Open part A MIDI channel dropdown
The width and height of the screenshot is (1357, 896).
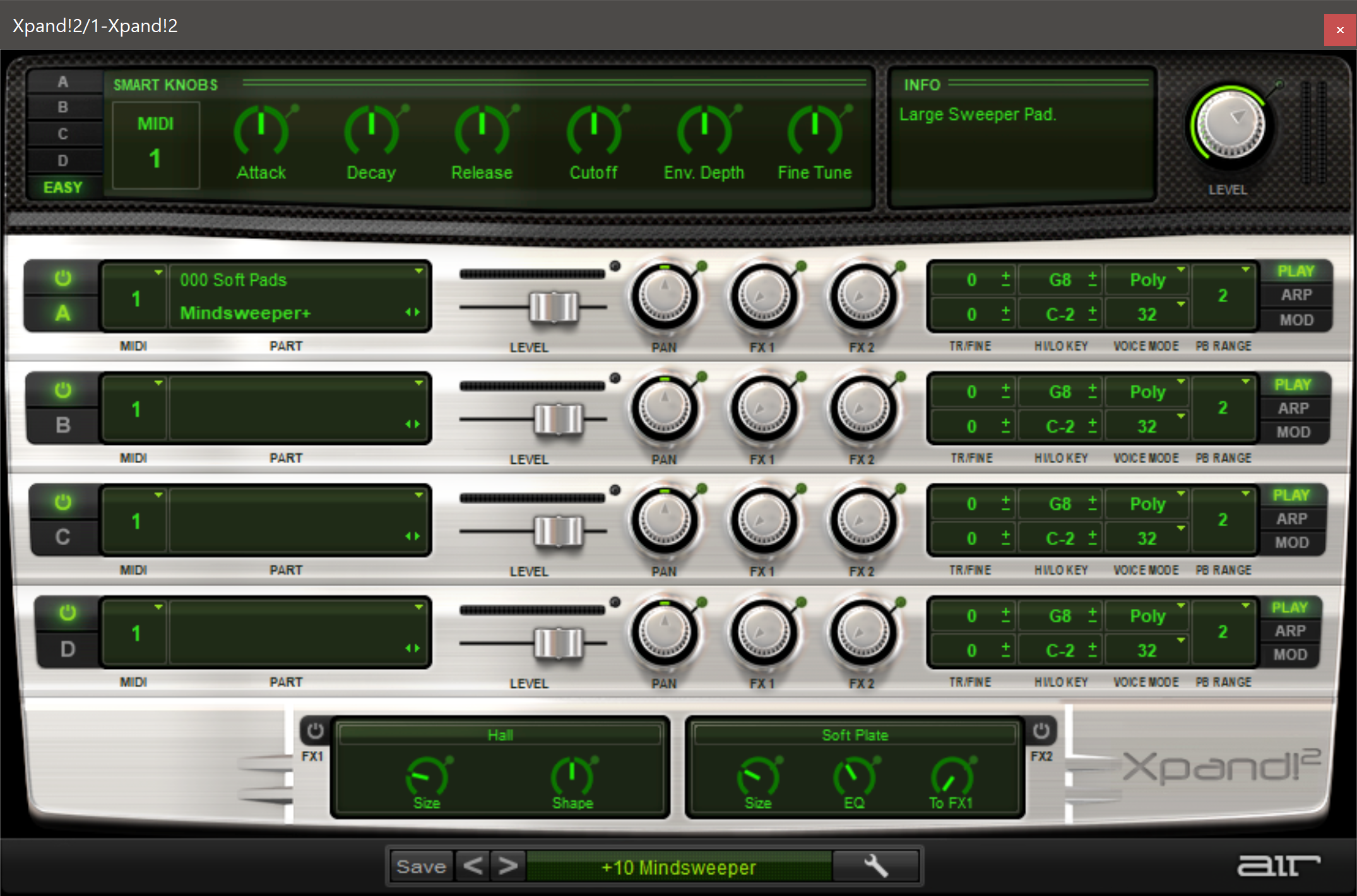pos(158,273)
